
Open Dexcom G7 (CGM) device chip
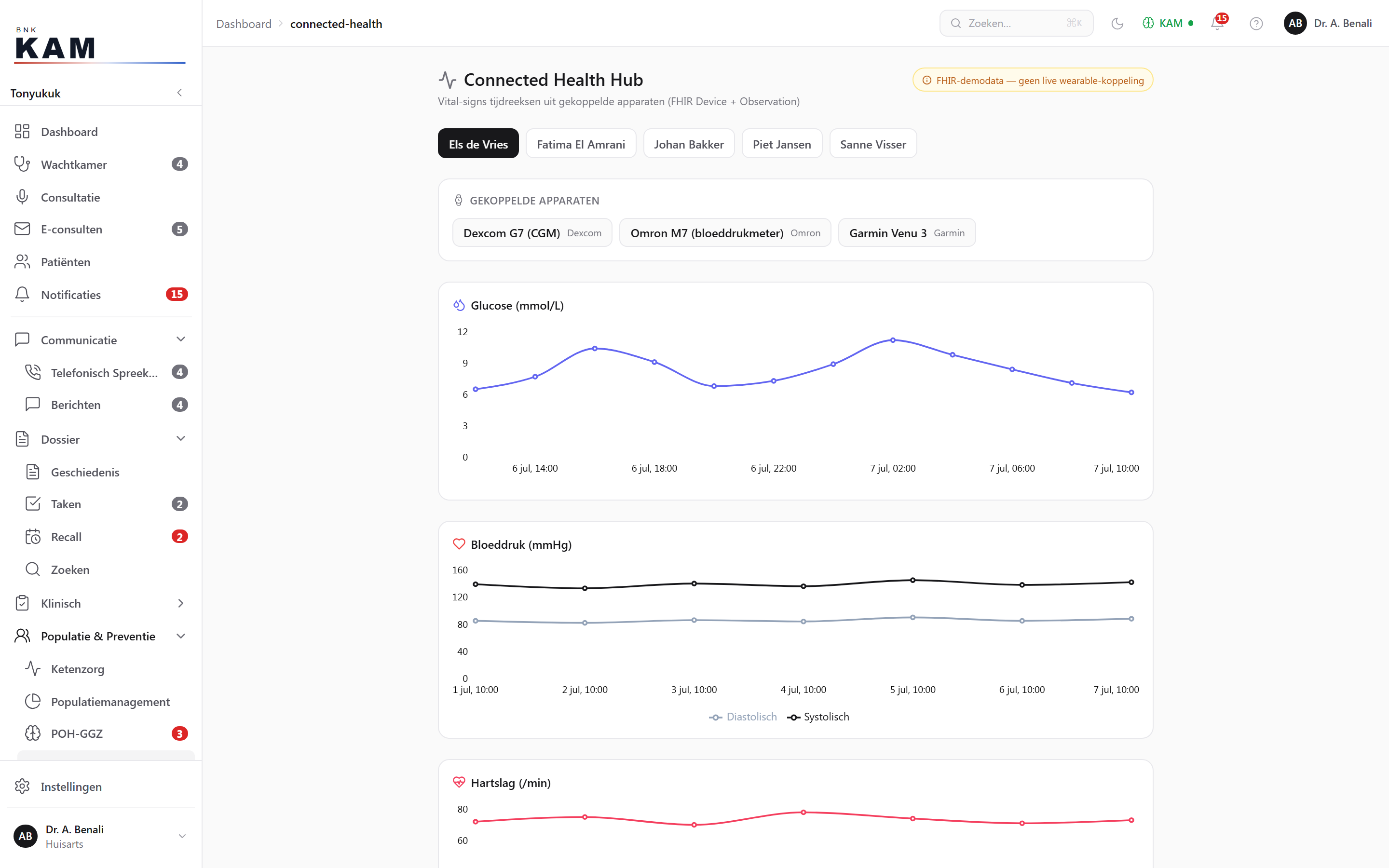click(x=532, y=232)
